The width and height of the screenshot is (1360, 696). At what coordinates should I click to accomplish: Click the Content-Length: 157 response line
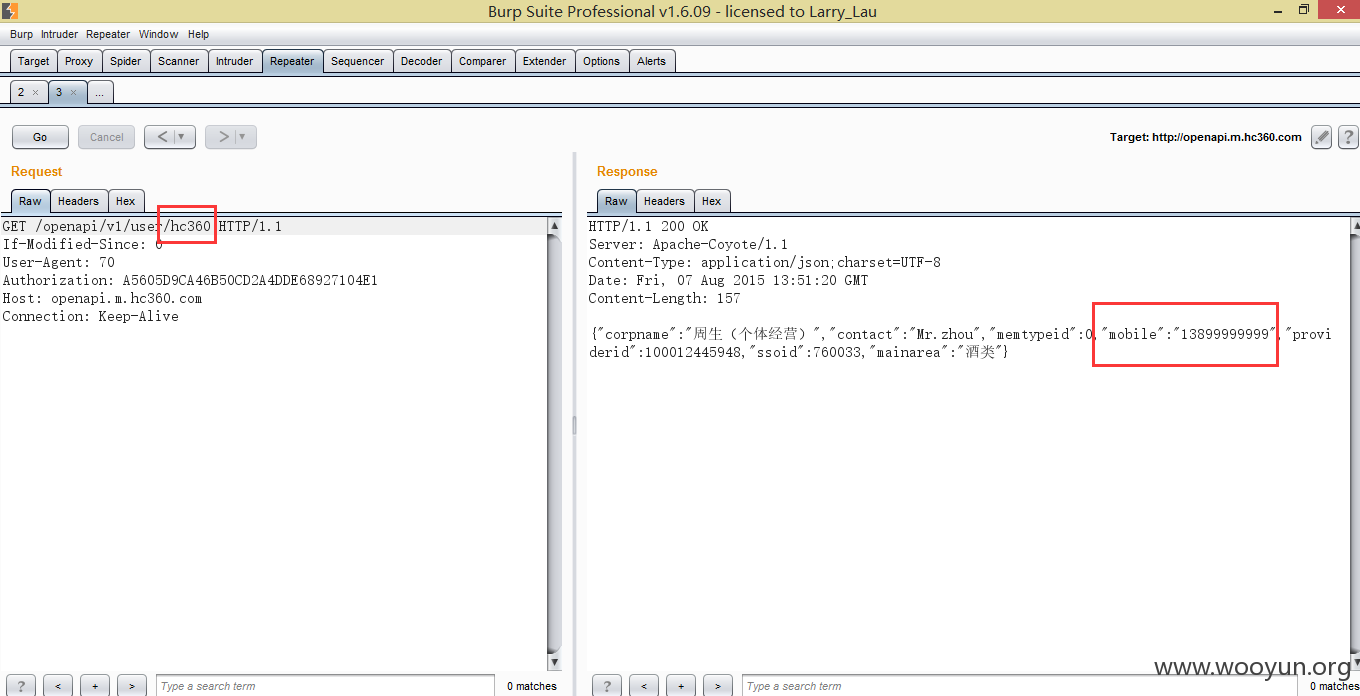[x=664, y=298]
